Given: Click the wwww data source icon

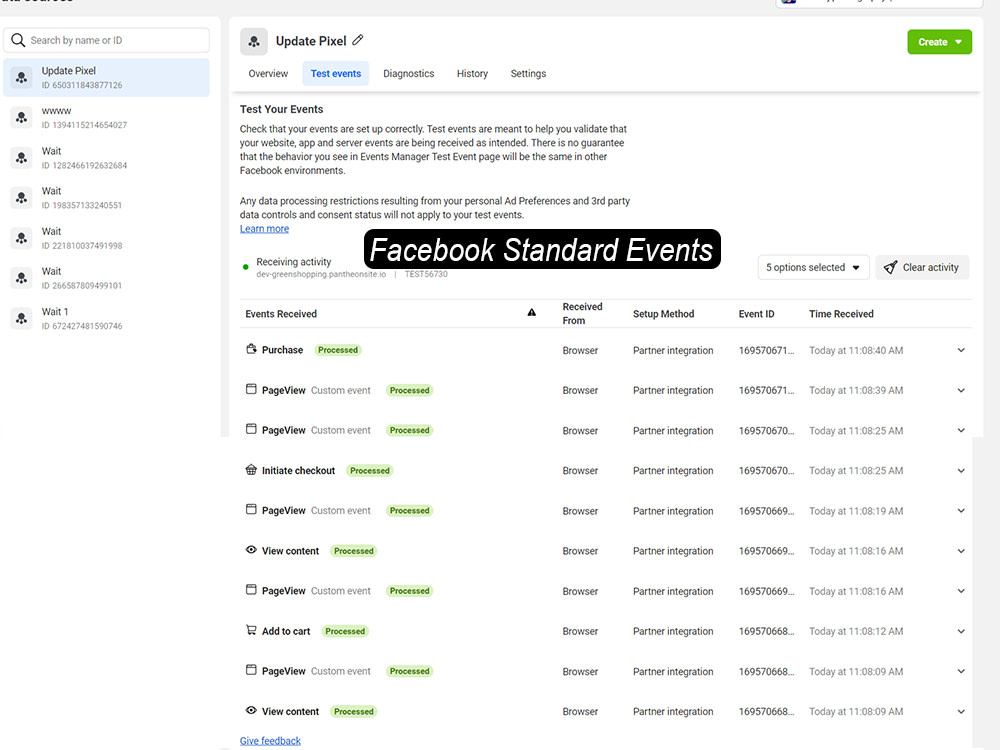Looking at the screenshot, I should [22, 118].
